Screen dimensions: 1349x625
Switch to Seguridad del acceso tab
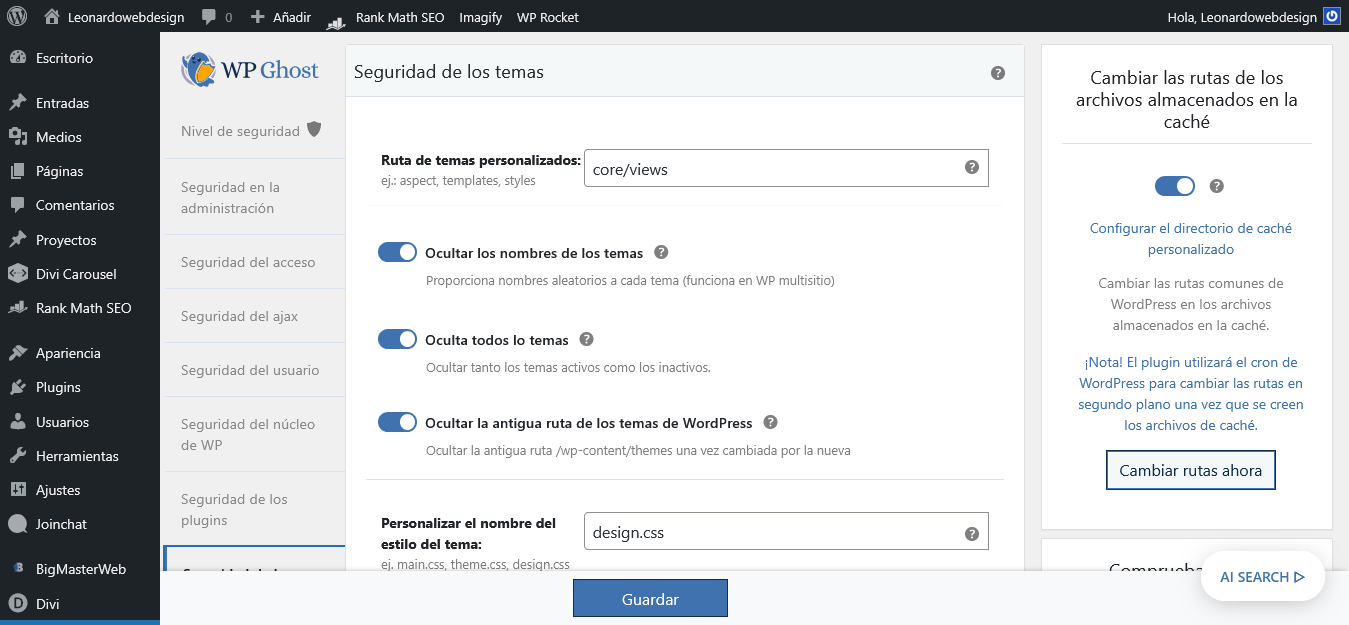(248, 262)
